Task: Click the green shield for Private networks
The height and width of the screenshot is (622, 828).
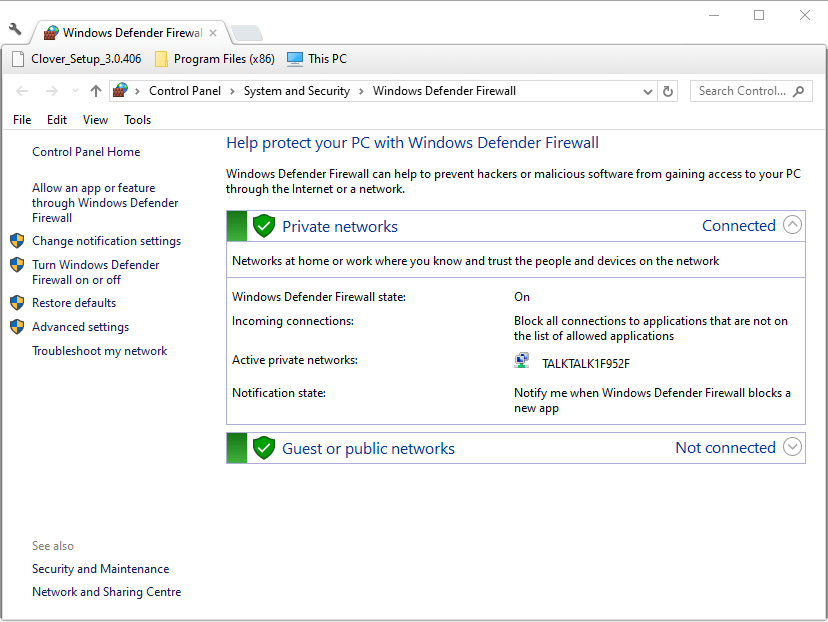Action: [x=264, y=225]
